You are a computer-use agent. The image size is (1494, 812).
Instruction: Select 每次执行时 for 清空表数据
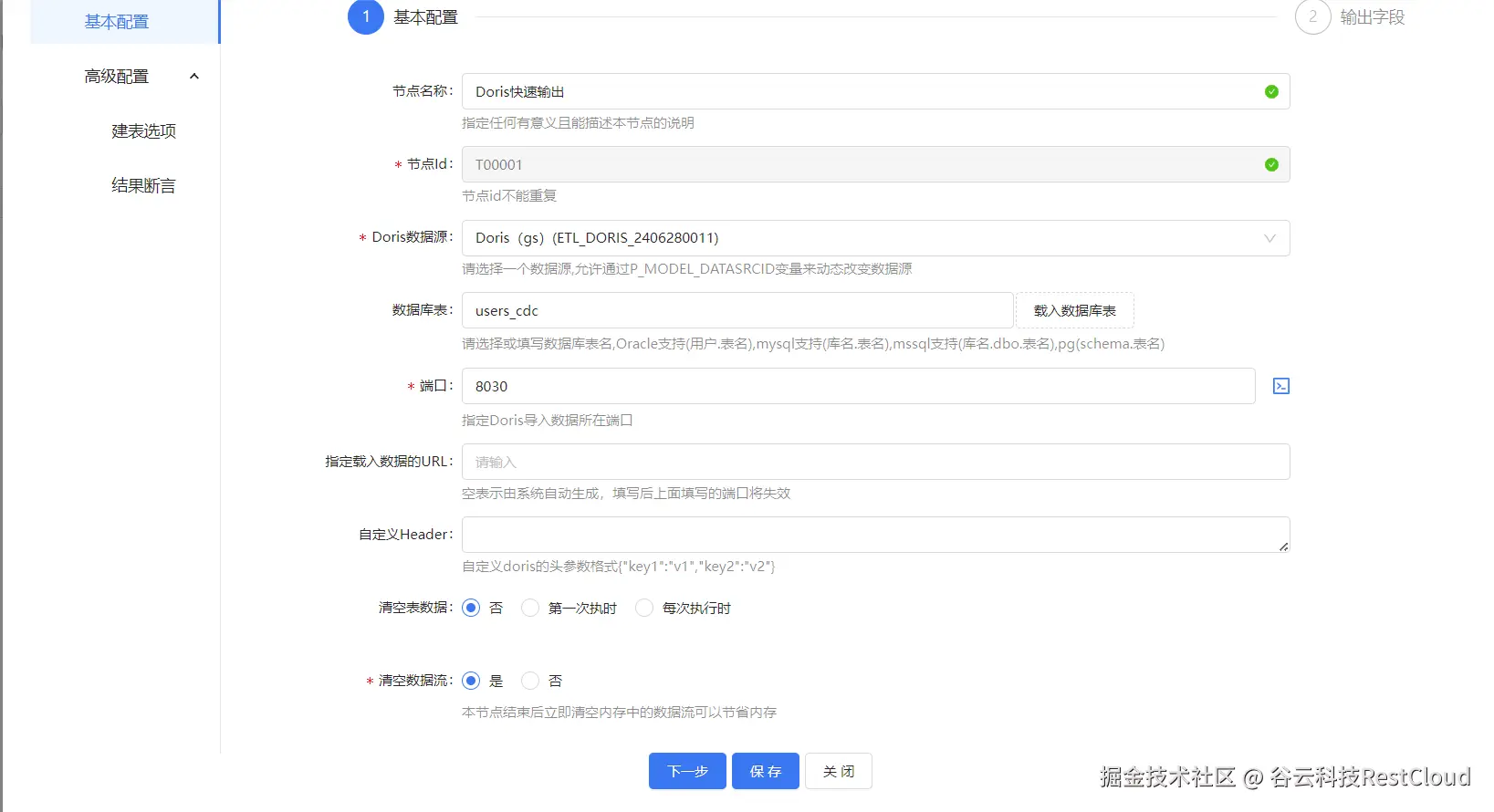point(644,608)
